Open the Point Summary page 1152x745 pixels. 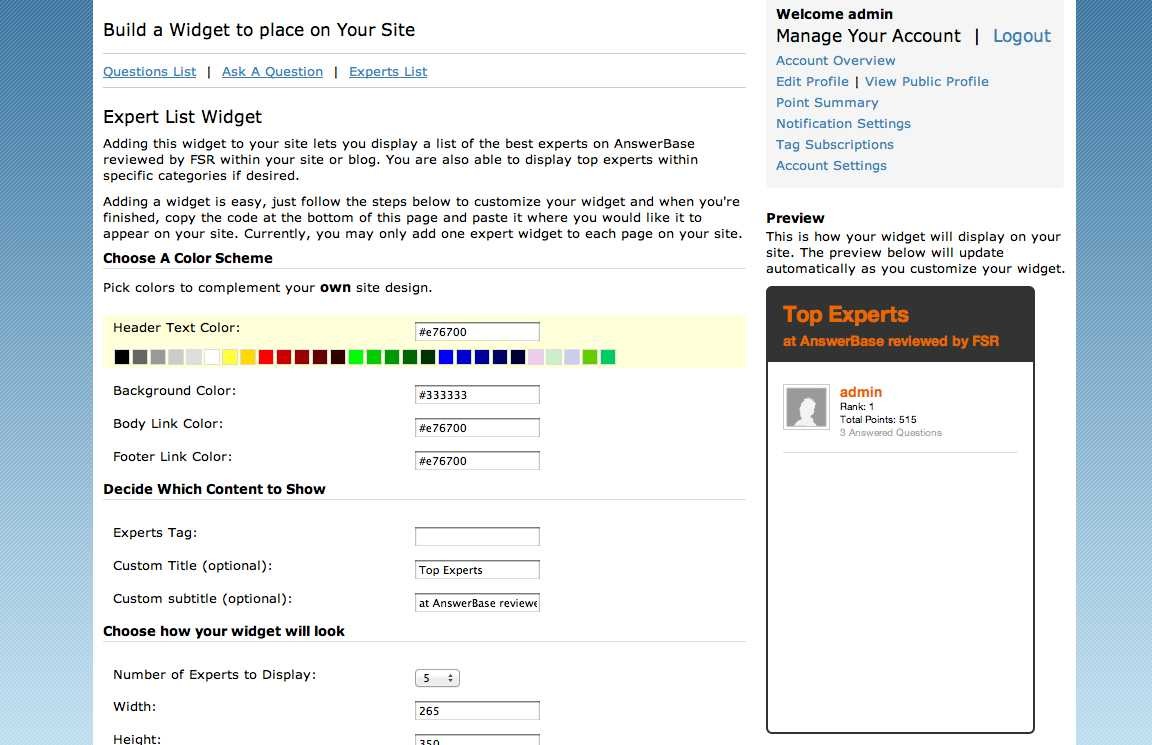[x=827, y=103]
